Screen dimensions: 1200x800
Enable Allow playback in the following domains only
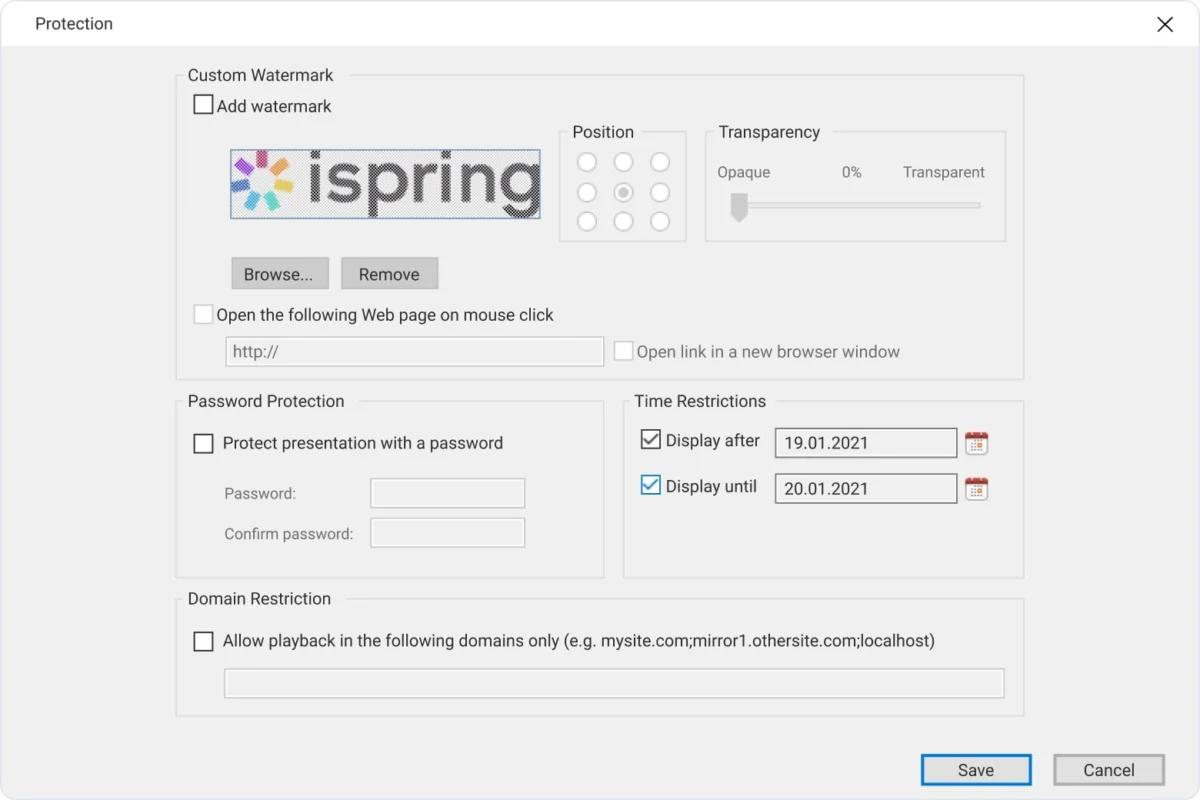point(203,641)
